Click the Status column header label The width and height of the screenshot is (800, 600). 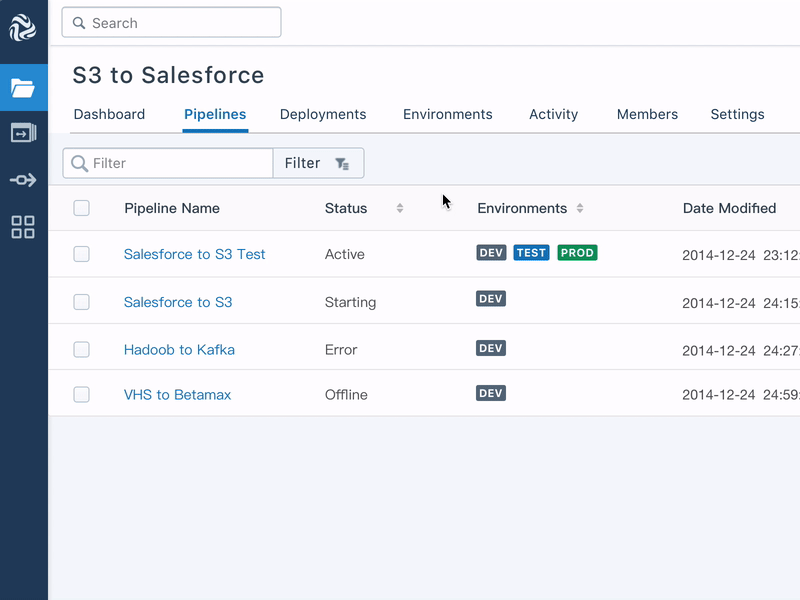point(346,208)
